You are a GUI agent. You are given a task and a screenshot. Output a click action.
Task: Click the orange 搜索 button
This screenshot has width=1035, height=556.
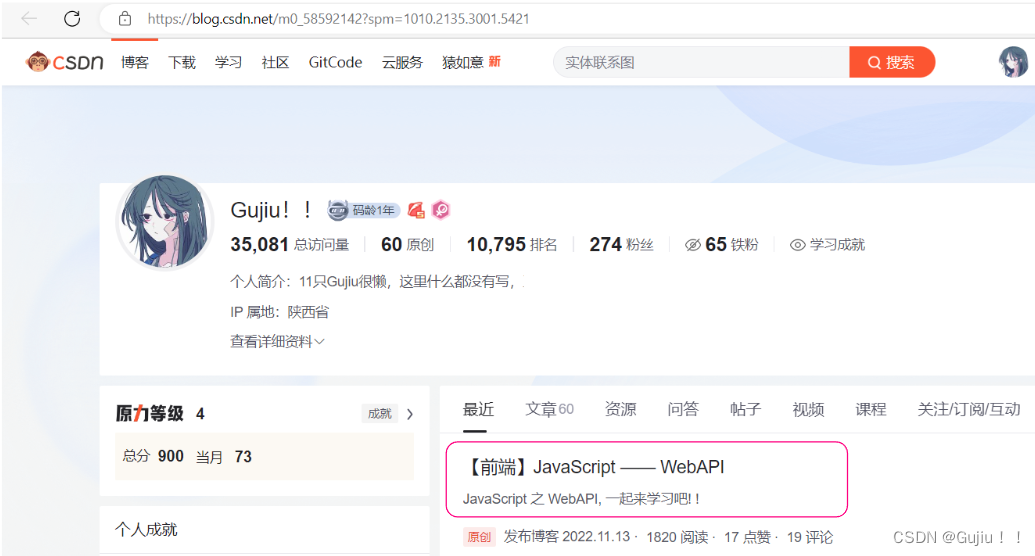click(x=892, y=62)
